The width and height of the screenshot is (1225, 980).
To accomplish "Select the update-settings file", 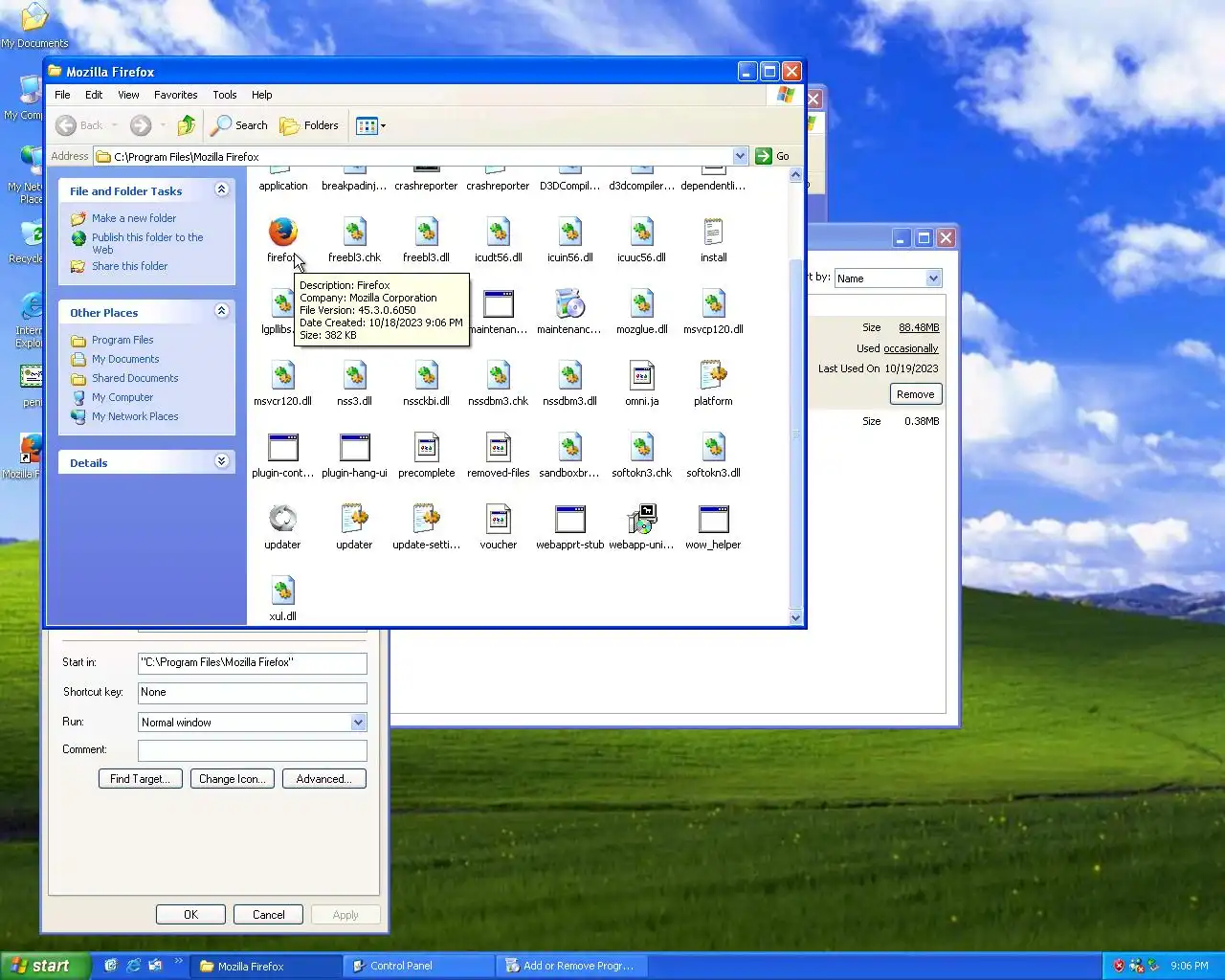I will pos(426,526).
